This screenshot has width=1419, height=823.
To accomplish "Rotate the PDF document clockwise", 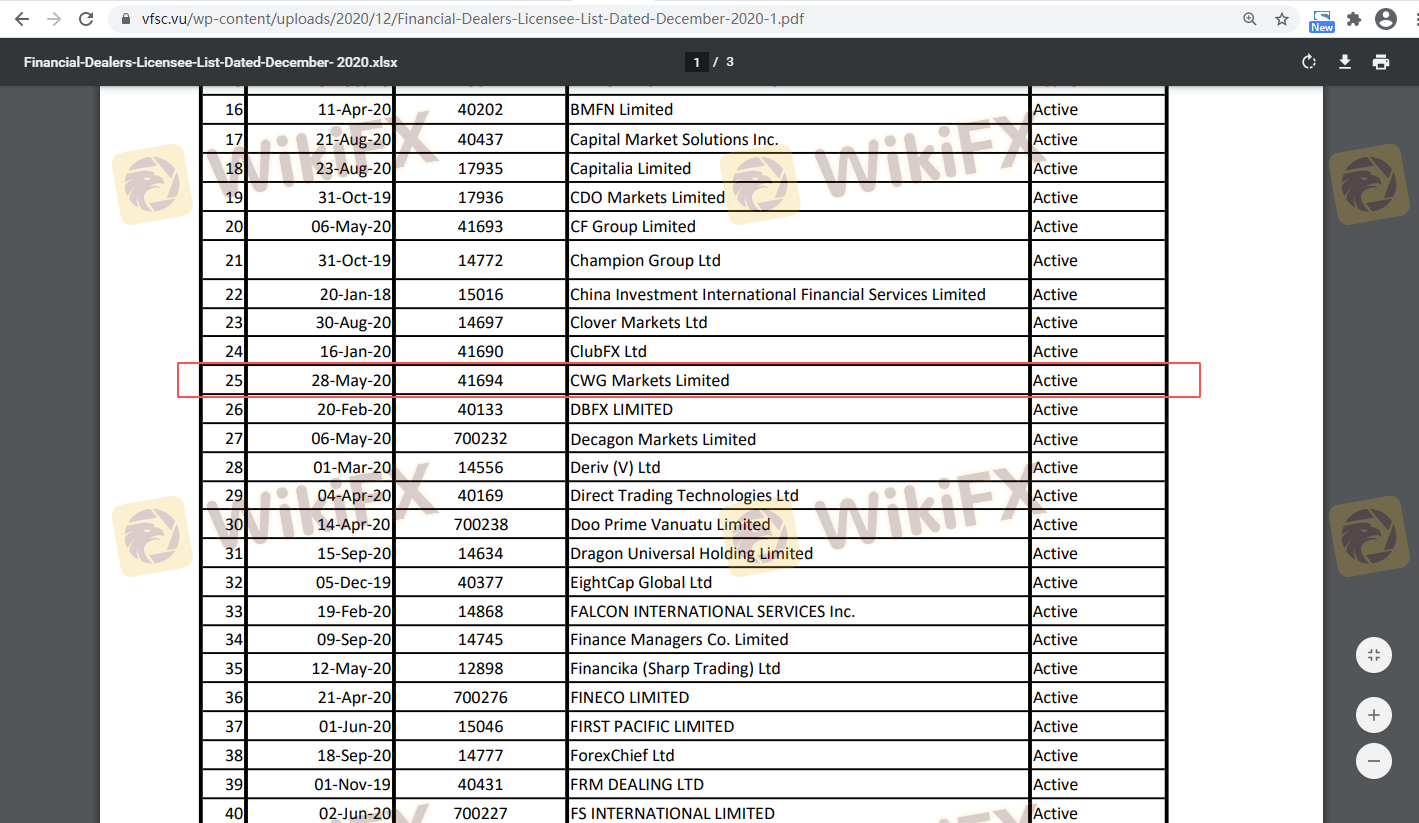I will coord(1308,62).
